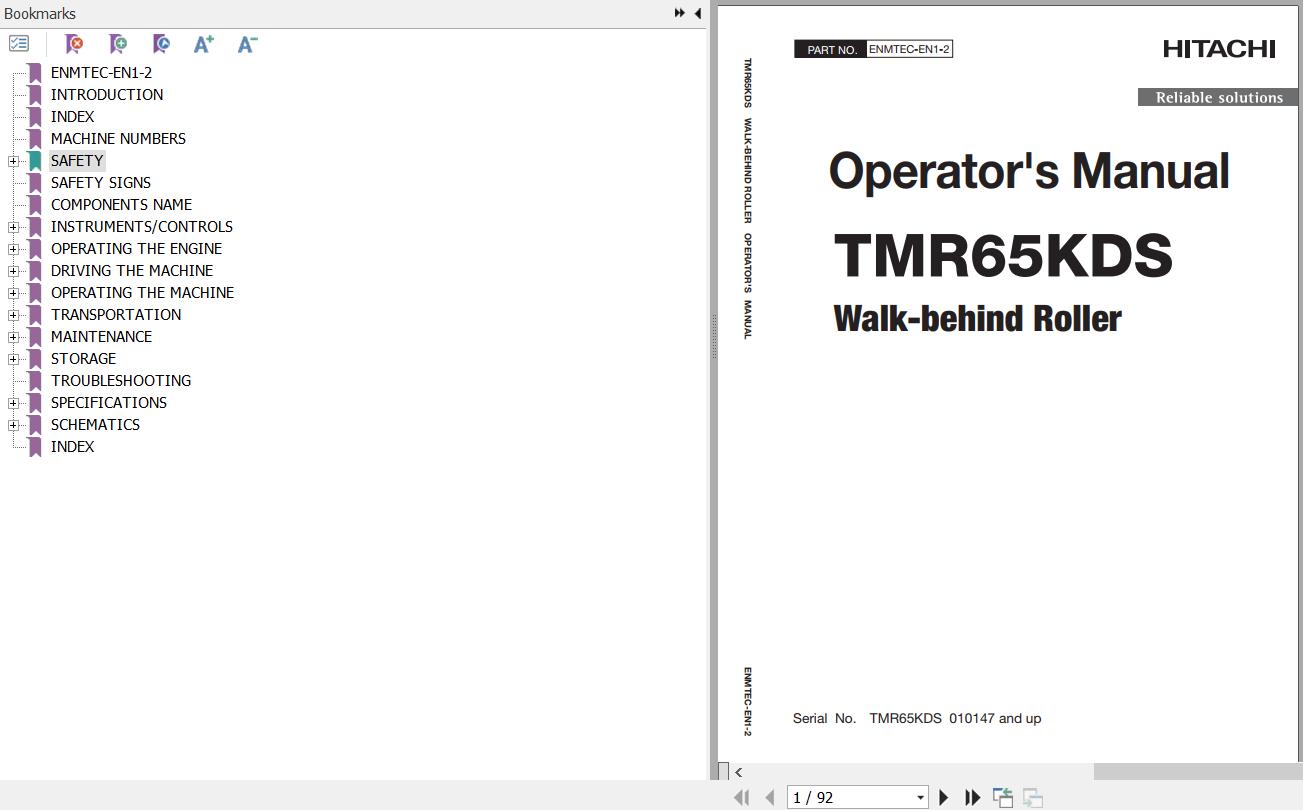Click the previous view icon

click(x=1002, y=797)
